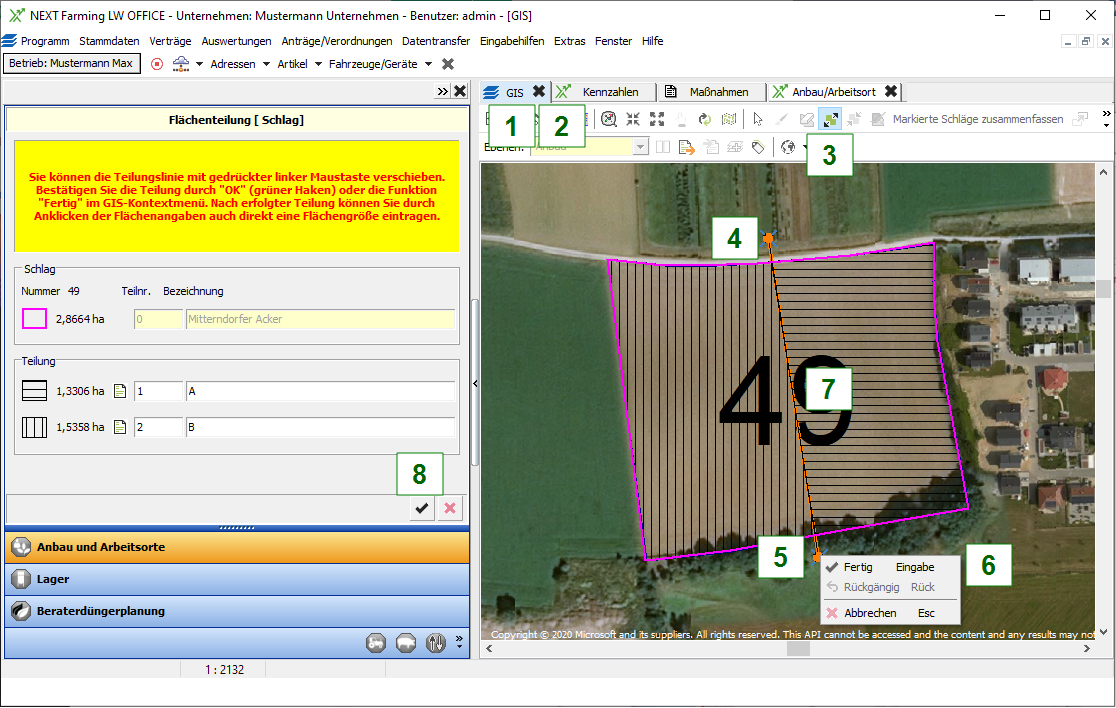
Task: Switch to the Kennzahlen tab
Action: 609,92
